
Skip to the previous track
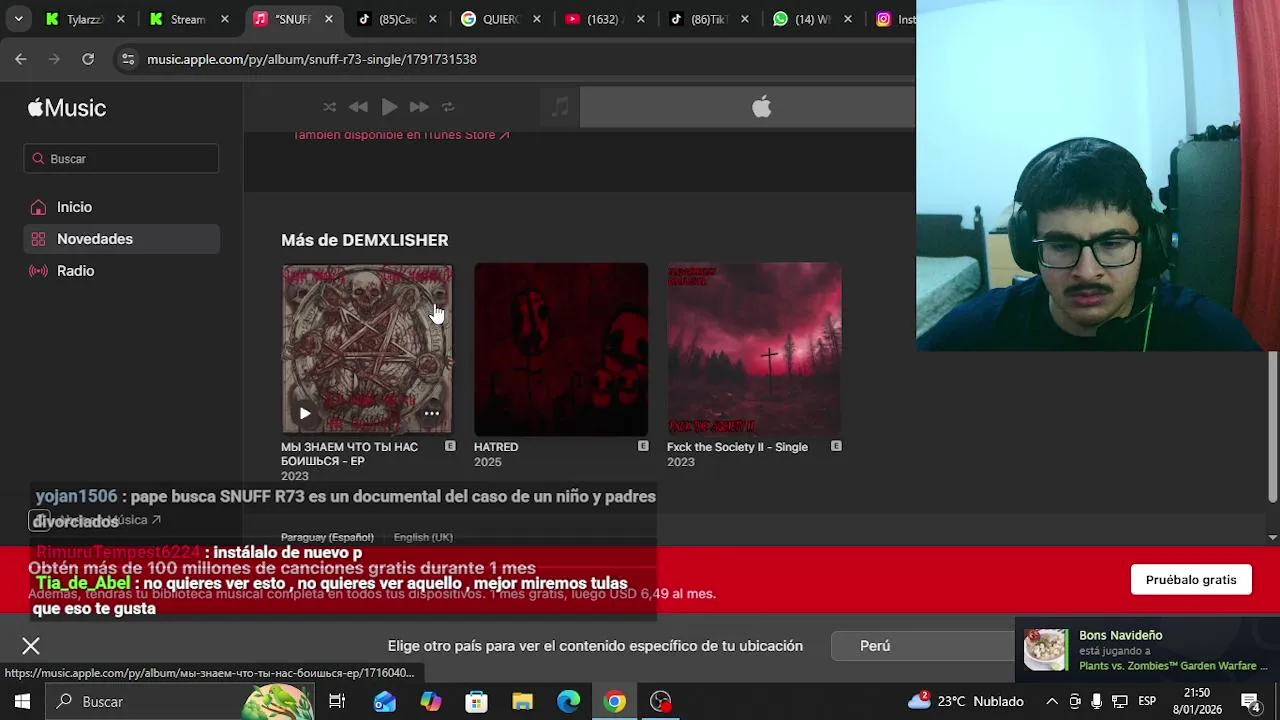coord(358,107)
